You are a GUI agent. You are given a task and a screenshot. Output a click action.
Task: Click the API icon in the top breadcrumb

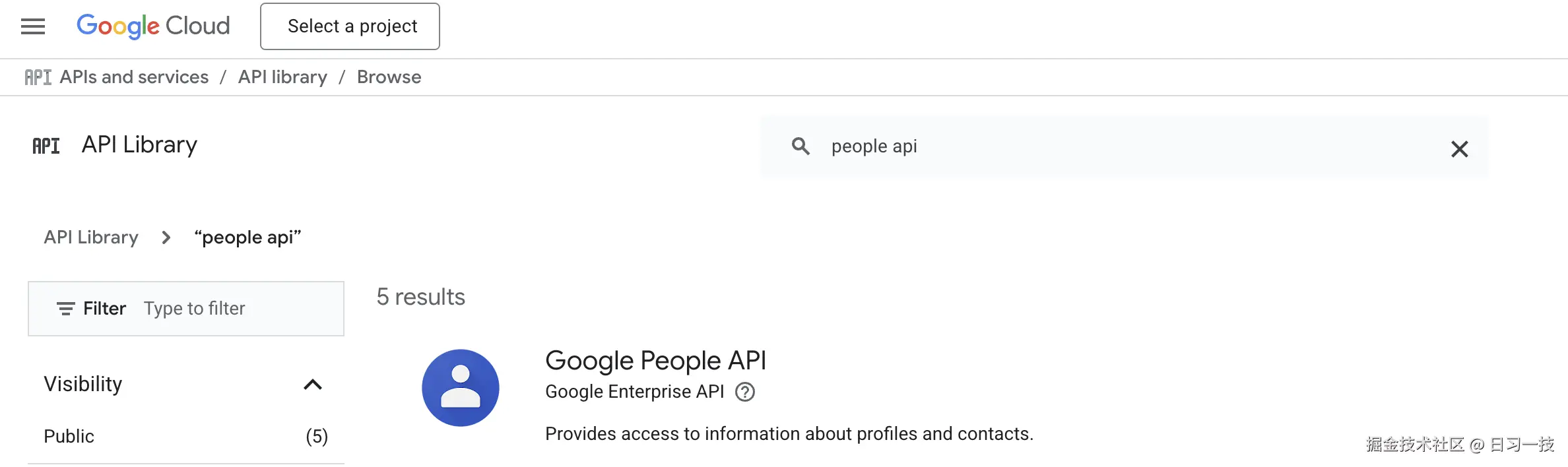(38, 77)
